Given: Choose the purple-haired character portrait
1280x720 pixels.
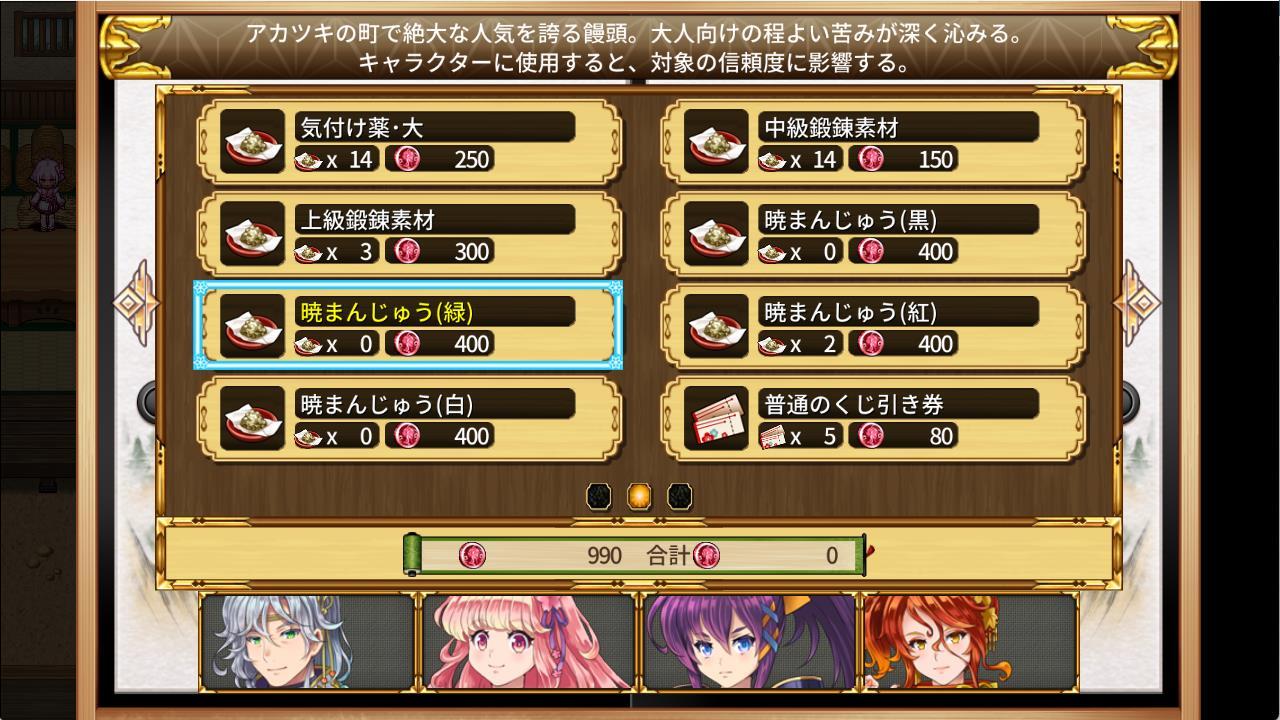Looking at the screenshot, I should (x=748, y=641).
